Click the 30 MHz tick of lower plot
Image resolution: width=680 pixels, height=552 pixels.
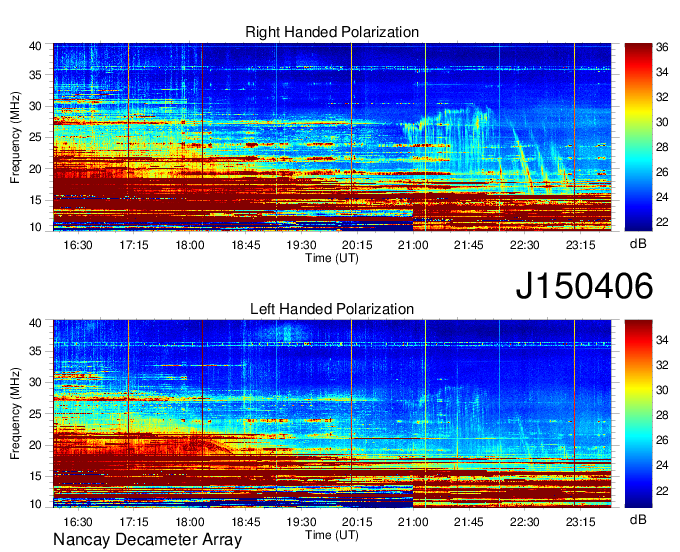(x=35, y=382)
